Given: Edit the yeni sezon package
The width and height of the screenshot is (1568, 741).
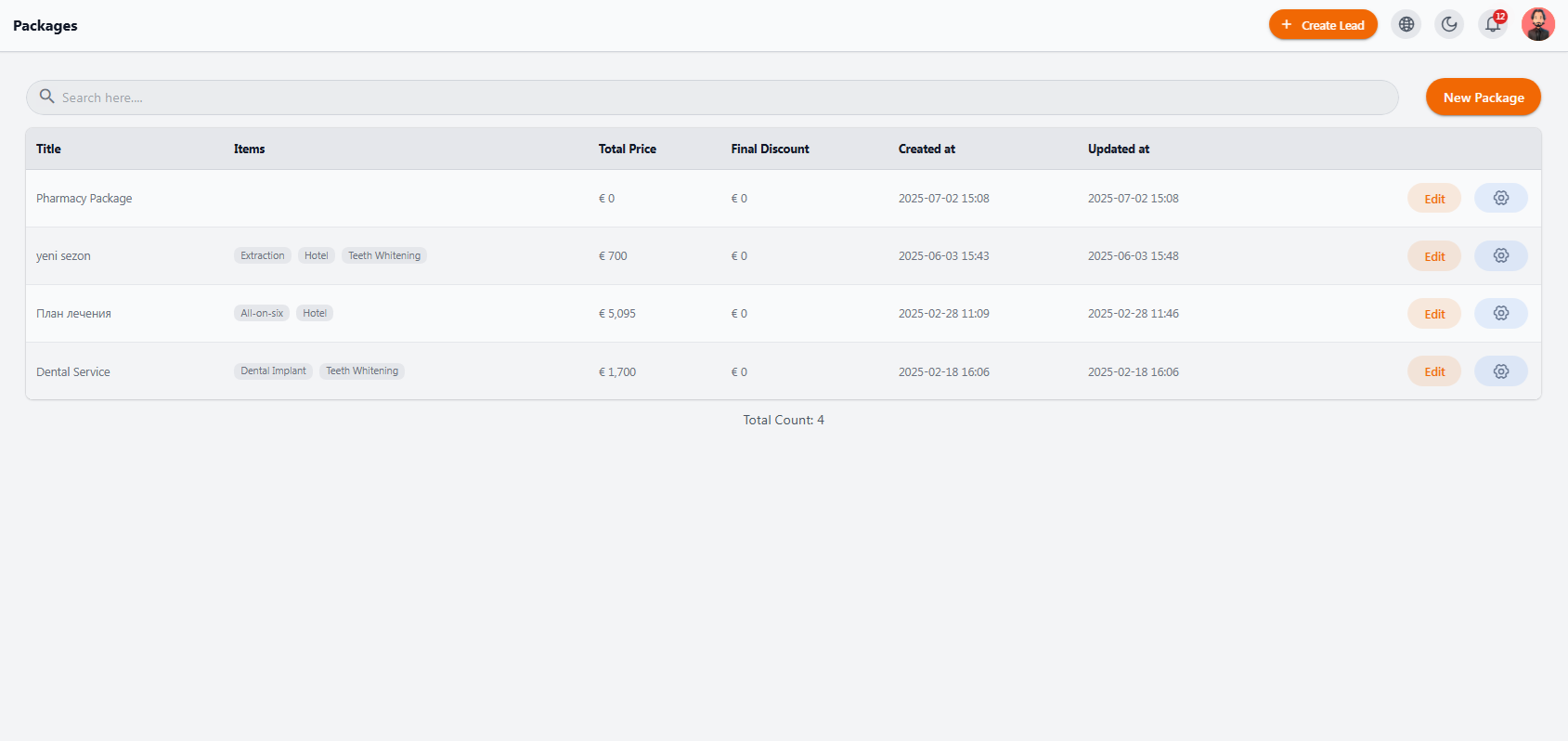Looking at the screenshot, I should 1434,256.
